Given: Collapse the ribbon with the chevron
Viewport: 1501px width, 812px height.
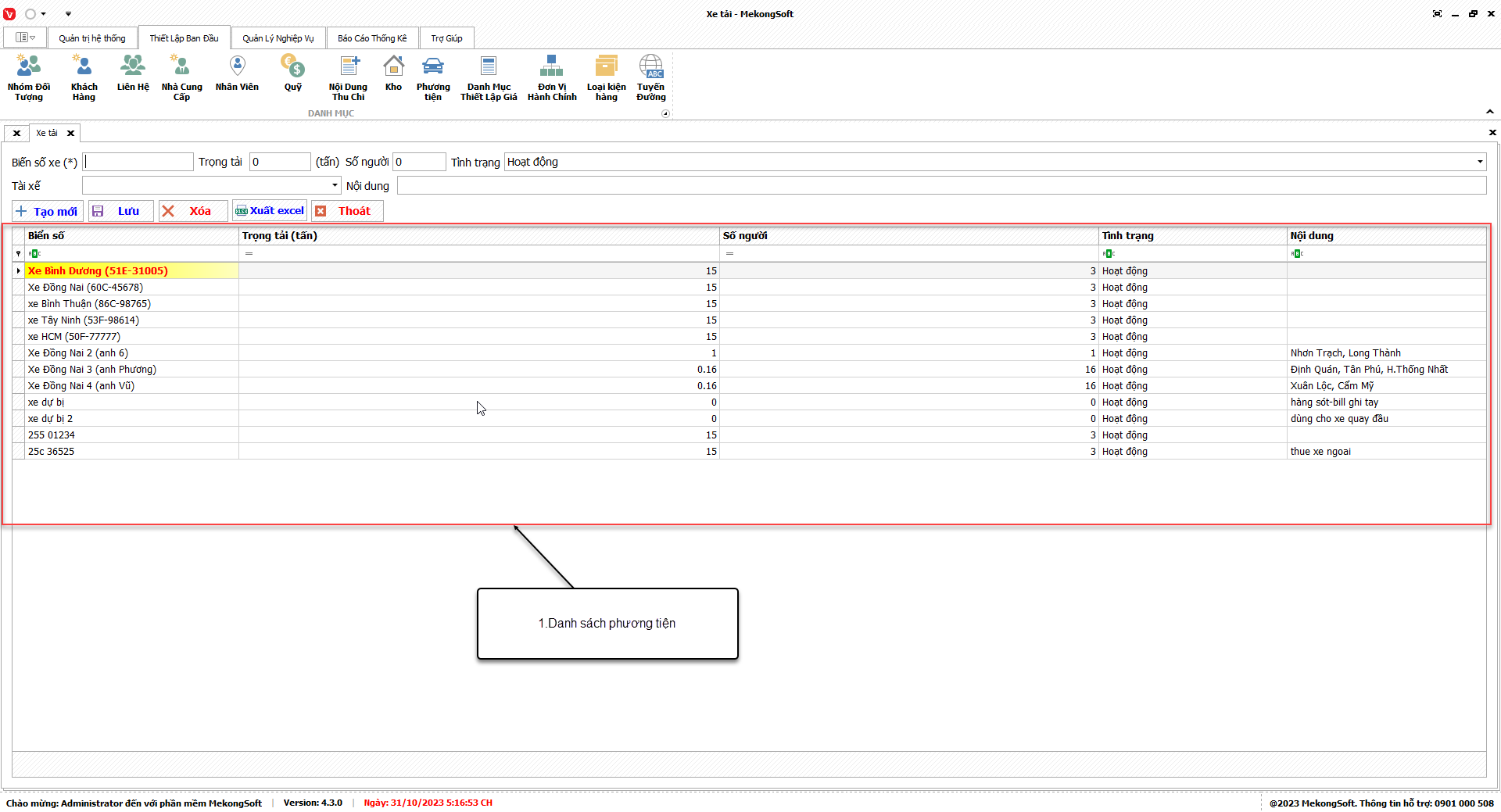Looking at the screenshot, I should click(x=1489, y=112).
